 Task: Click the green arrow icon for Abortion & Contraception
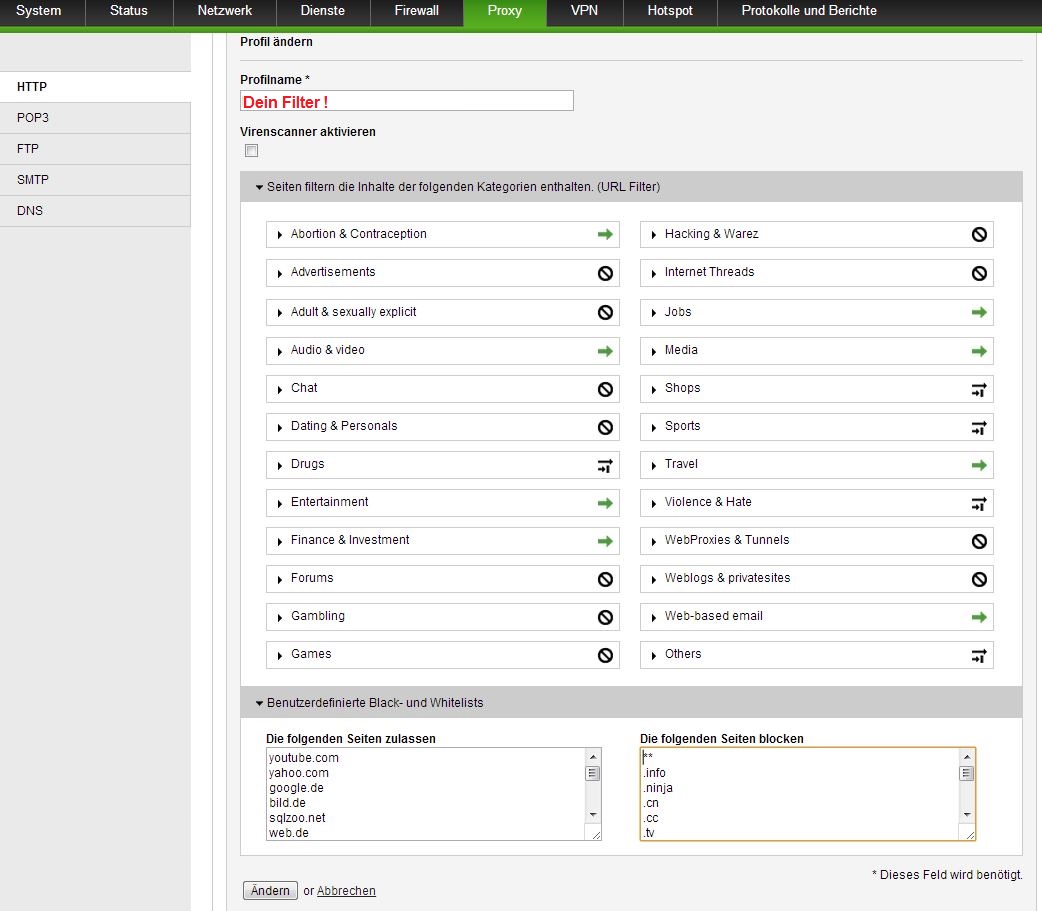[605, 234]
